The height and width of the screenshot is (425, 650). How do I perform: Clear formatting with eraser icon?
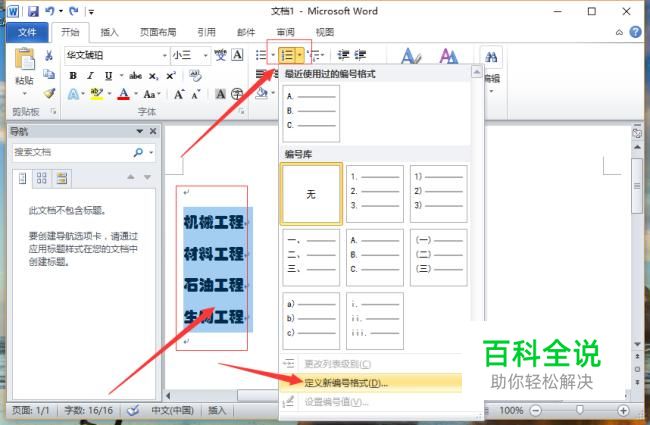tap(195, 75)
